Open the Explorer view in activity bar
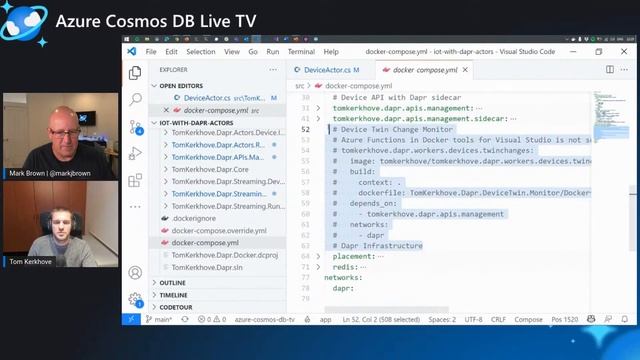The height and width of the screenshot is (360, 640). [x=135, y=73]
